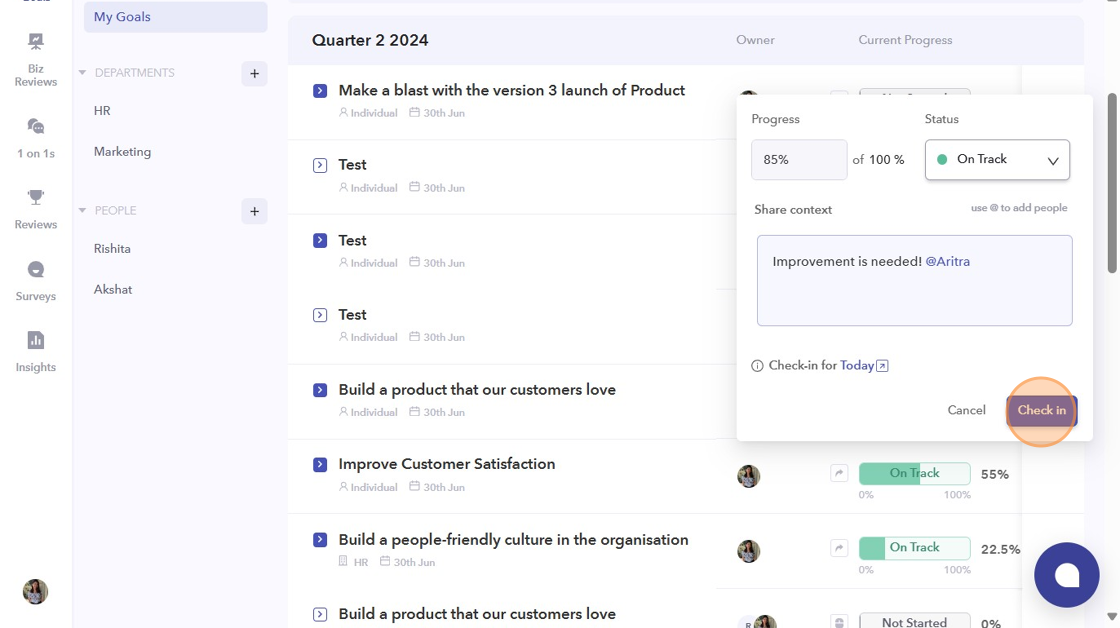Image resolution: width=1120 pixels, height=628 pixels.
Task: Open Surveys from the sidebar
Action: [x=36, y=280]
